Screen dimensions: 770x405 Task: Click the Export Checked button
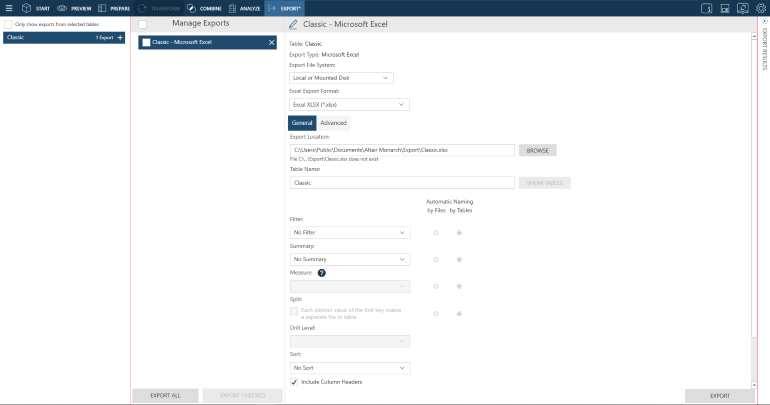pos(243,395)
